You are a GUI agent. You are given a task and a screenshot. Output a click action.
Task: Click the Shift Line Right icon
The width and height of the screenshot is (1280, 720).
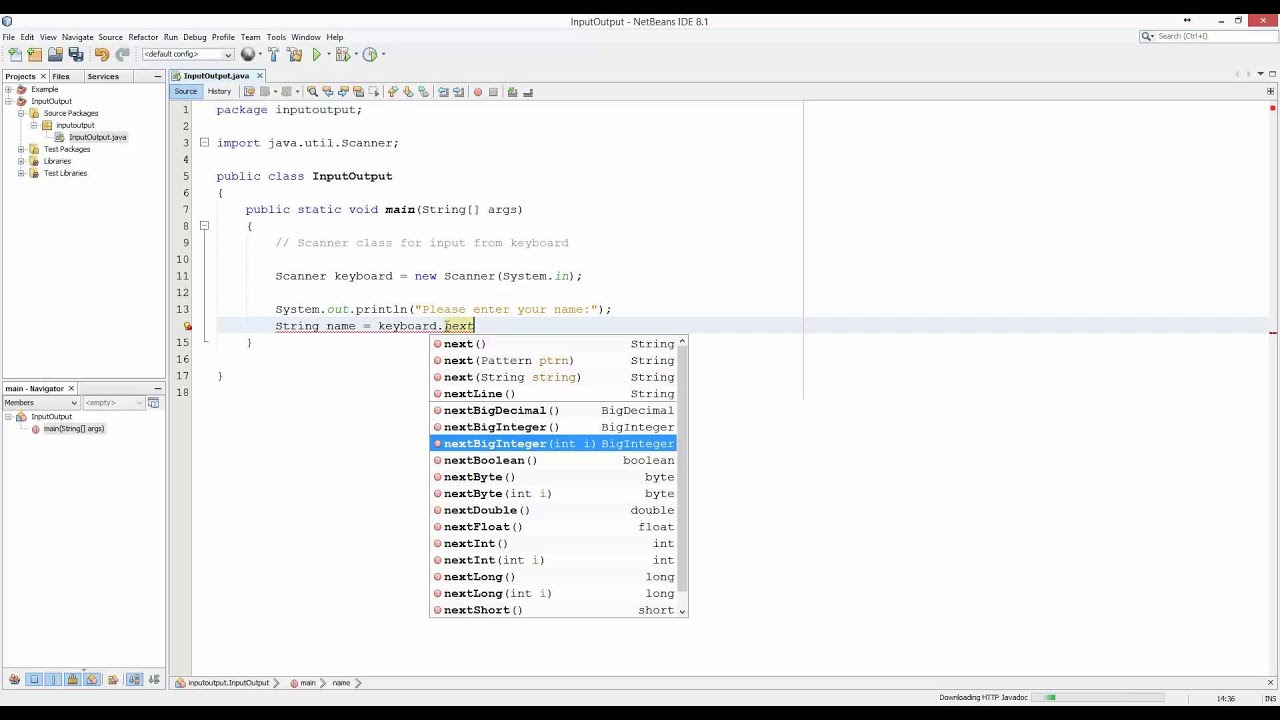tap(458, 92)
